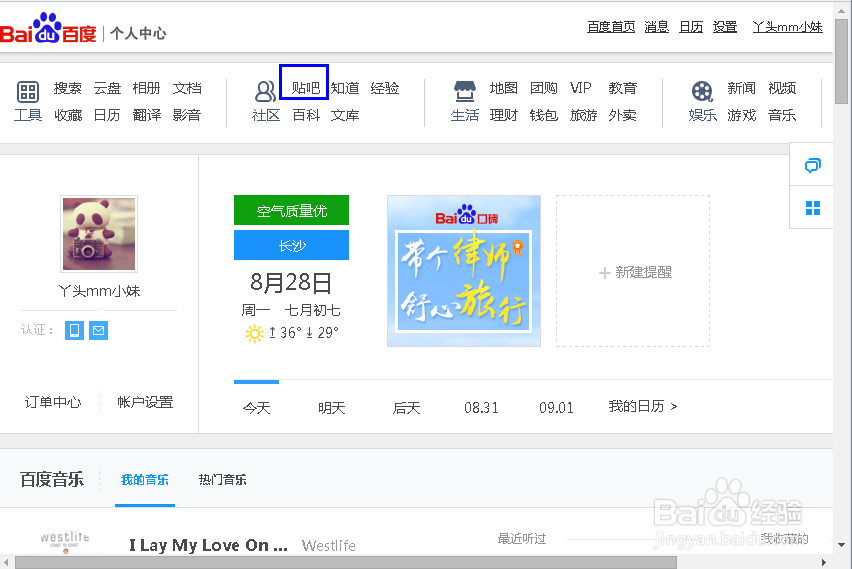Image resolution: width=852 pixels, height=569 pixels.
Task: Open 搜索 in tools section
Action: (x=67, y=88)
